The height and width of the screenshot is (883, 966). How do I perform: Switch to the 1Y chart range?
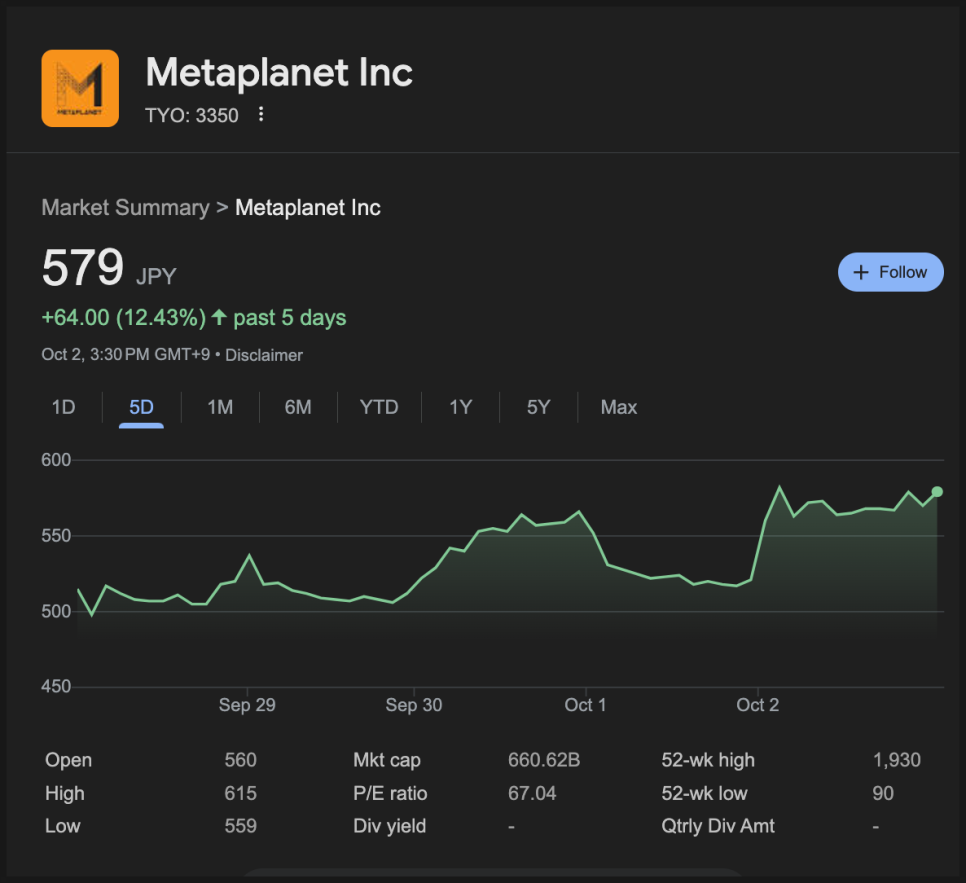460,407
